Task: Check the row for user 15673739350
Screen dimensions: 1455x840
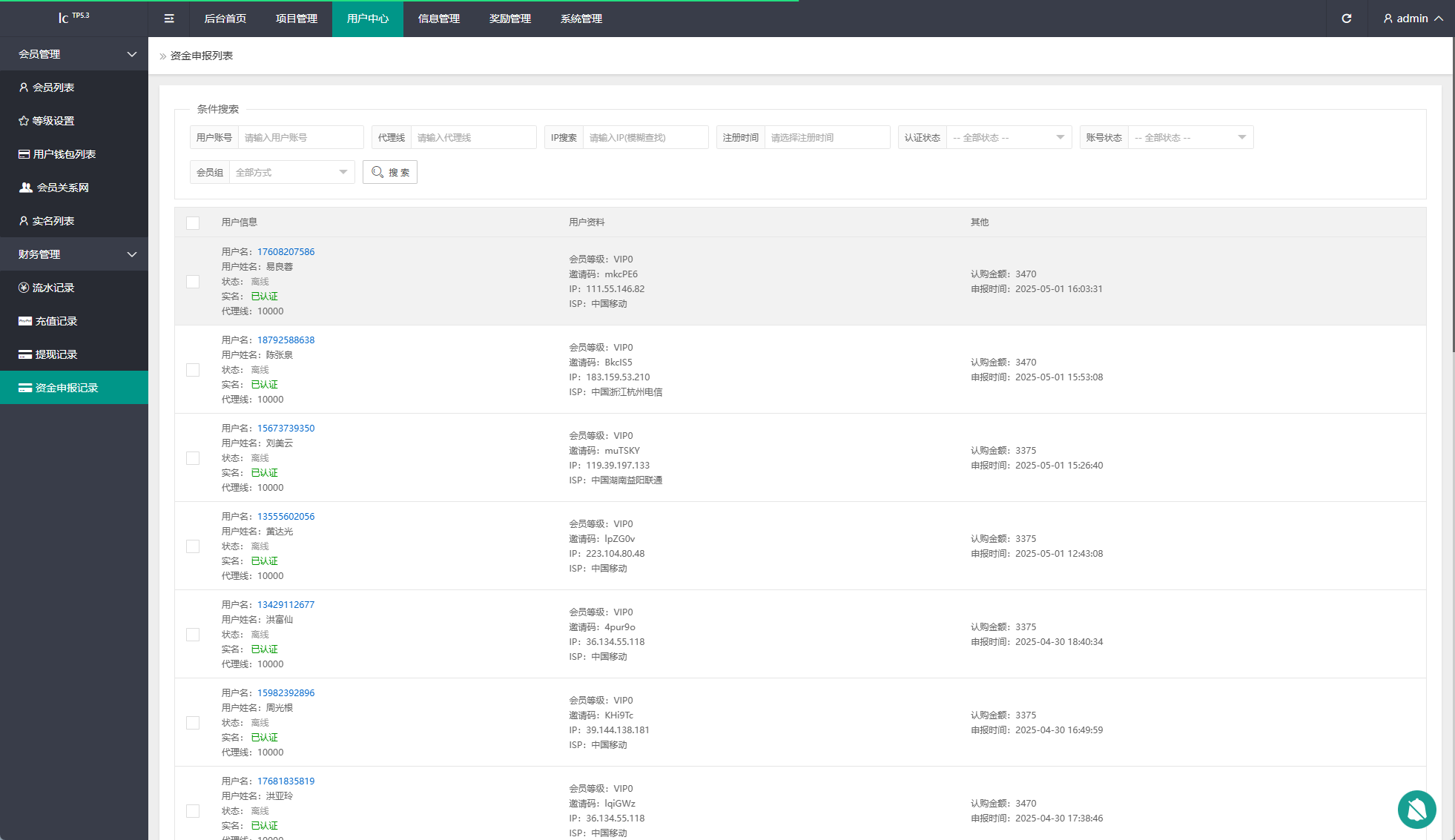Action: click(193, 458)
